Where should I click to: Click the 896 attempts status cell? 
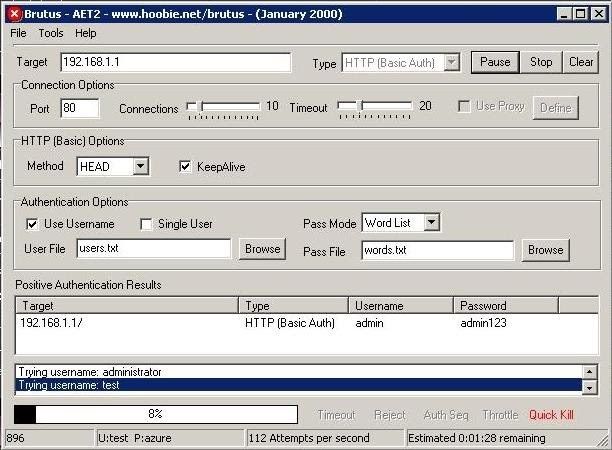click(50, 438)
